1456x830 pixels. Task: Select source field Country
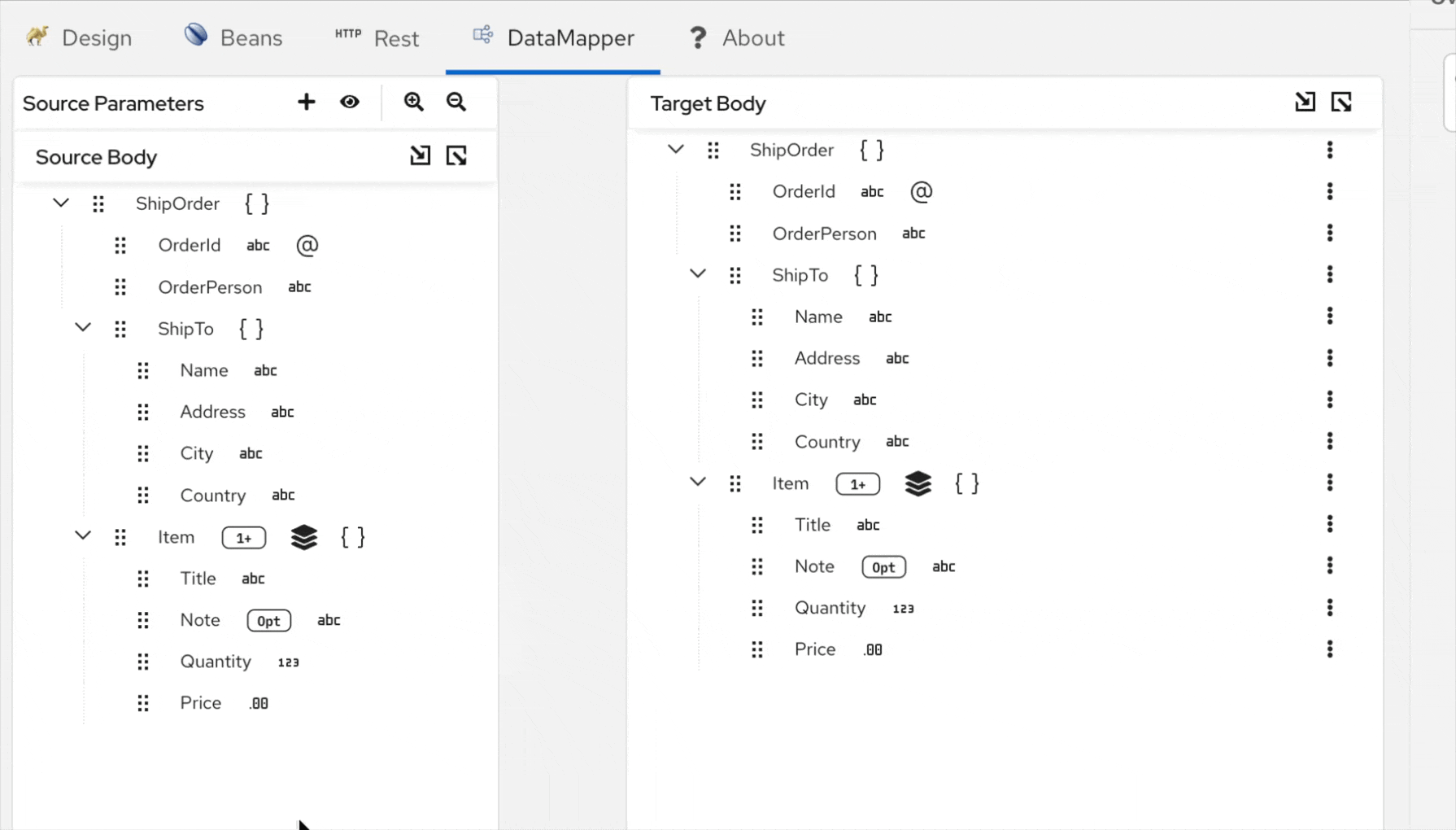click(213, 496)
